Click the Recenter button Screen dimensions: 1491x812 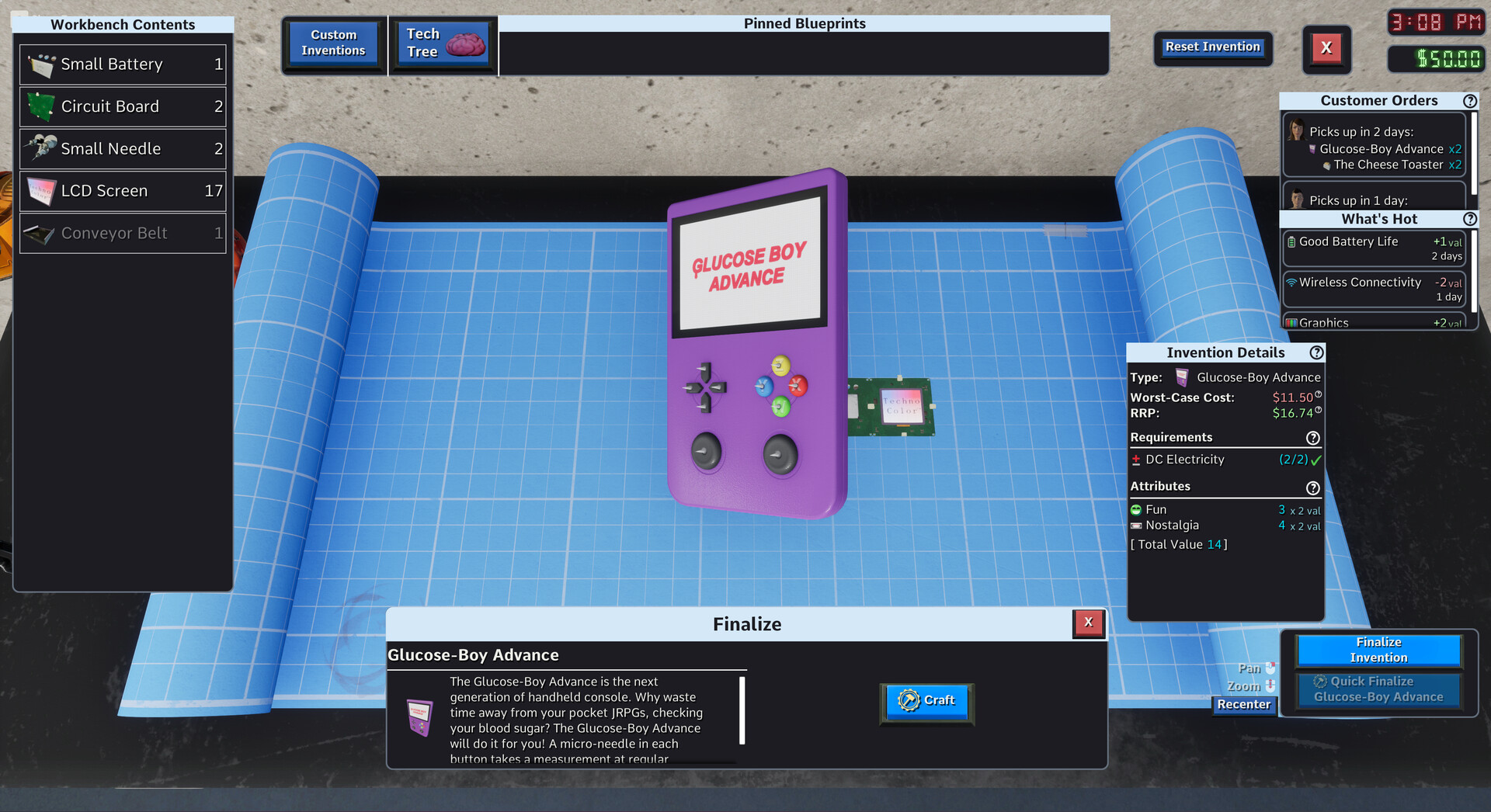click(1244, 705)
